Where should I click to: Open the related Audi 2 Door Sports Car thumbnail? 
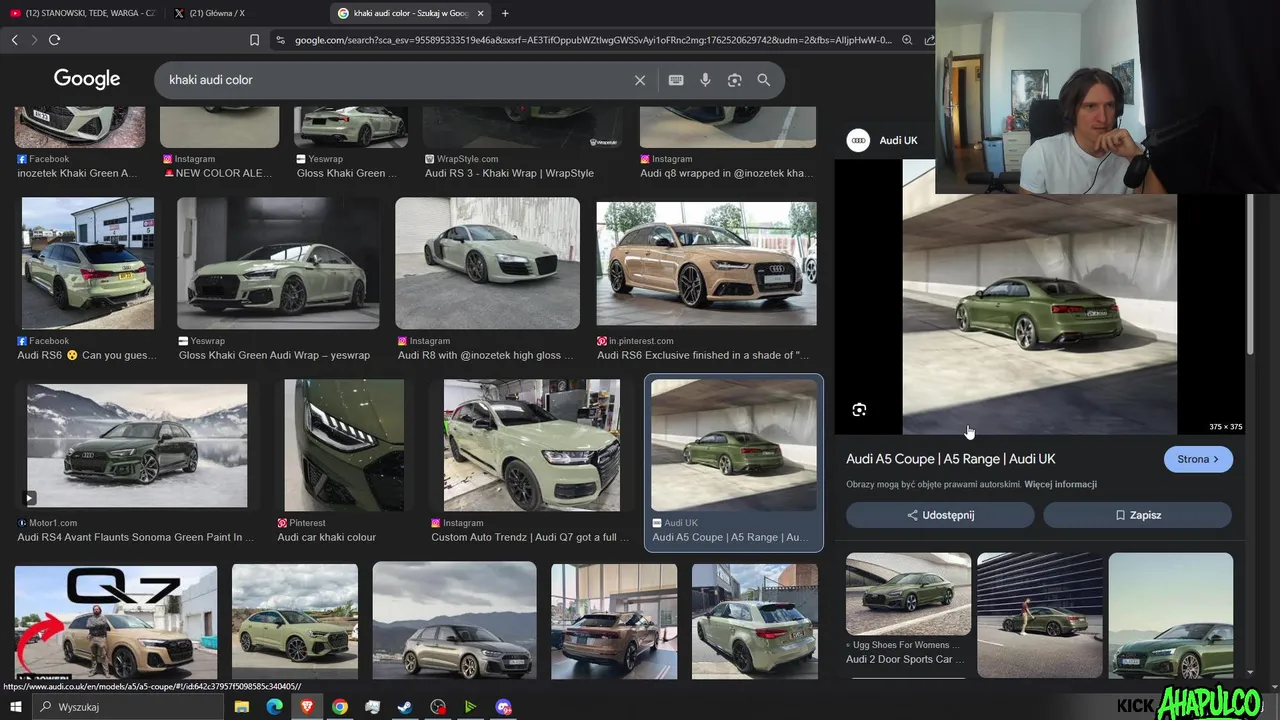click(908, 594)
